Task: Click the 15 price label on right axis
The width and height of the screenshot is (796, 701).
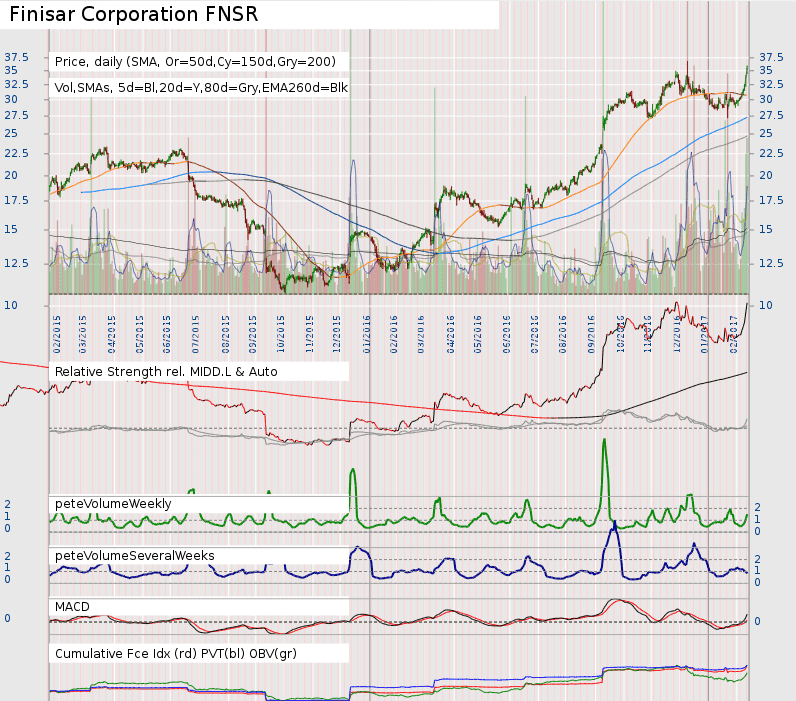Action: click(766, 229)
